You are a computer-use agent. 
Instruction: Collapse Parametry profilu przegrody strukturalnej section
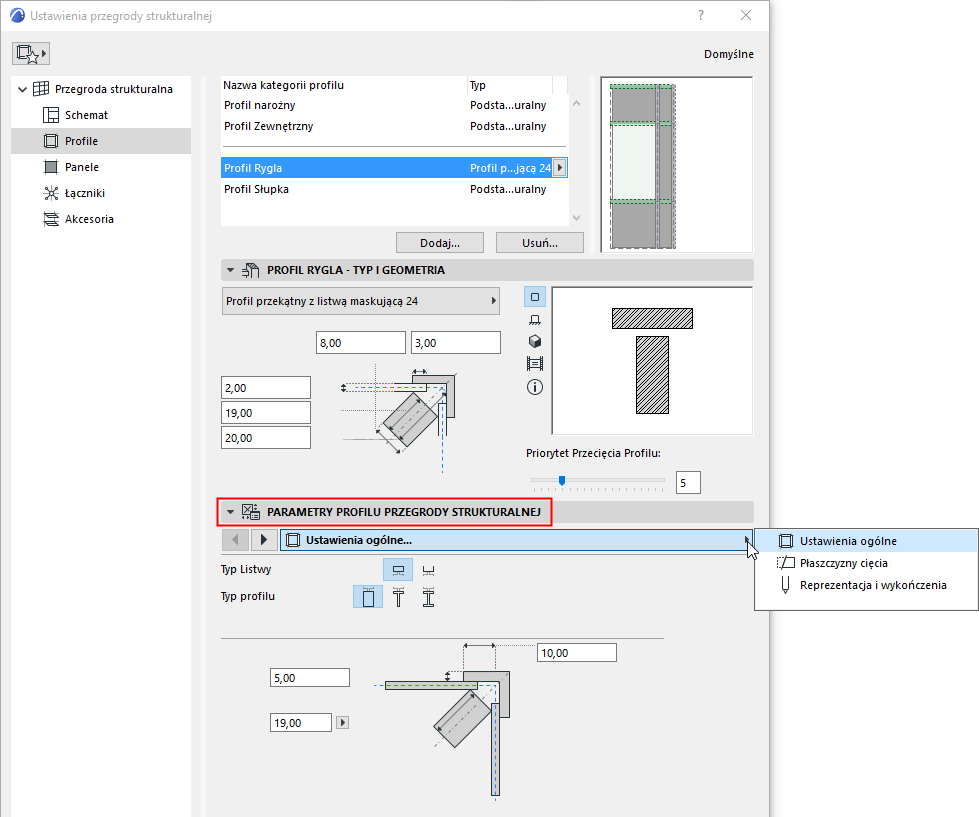tap(230, 512)
